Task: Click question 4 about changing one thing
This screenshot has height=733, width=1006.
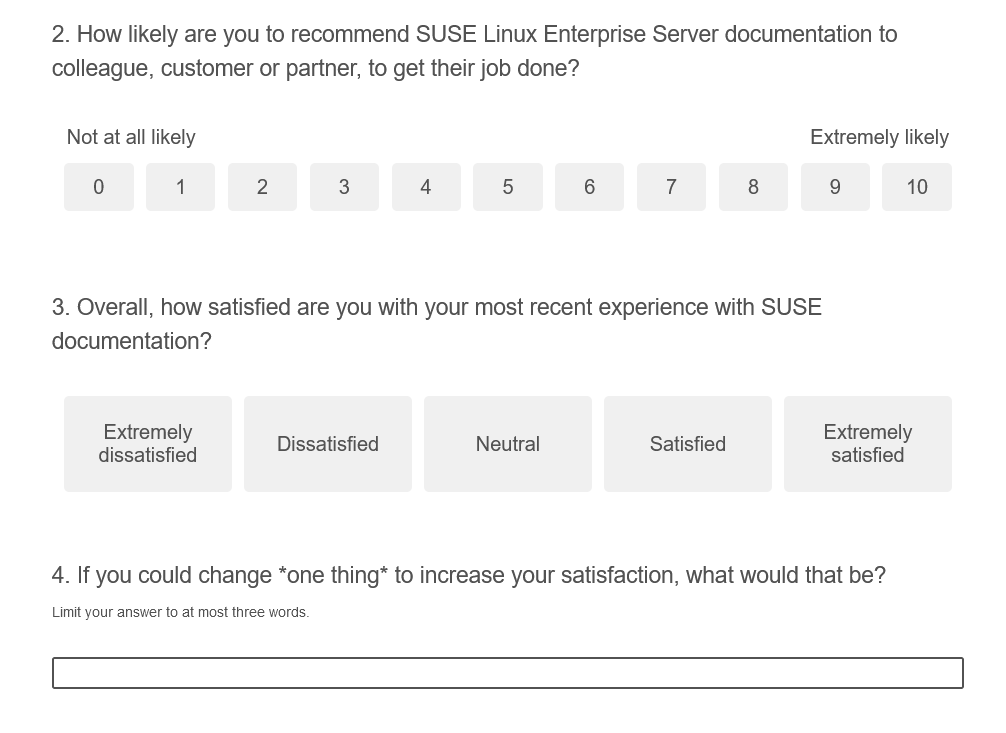Action: [x=469, y=575]
